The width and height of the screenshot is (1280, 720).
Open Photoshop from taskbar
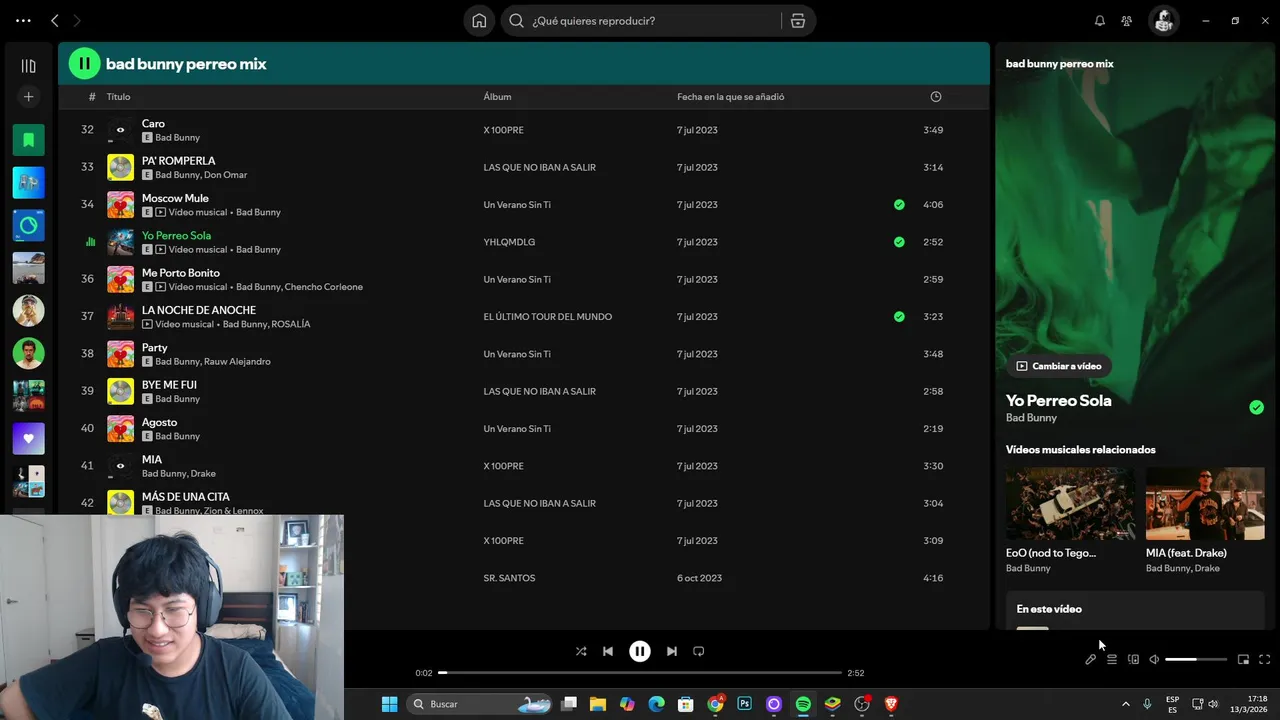click(x=744, y=704)
